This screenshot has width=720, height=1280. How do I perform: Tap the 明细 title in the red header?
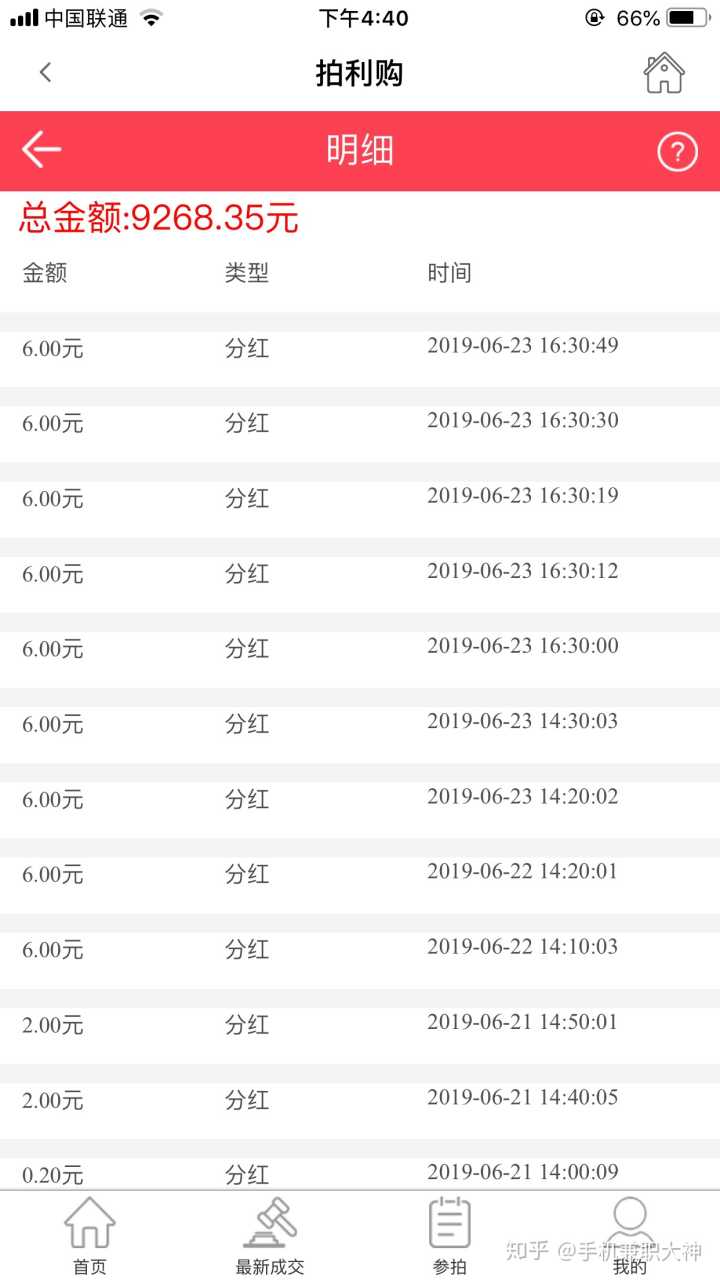(x=360, y=151)
